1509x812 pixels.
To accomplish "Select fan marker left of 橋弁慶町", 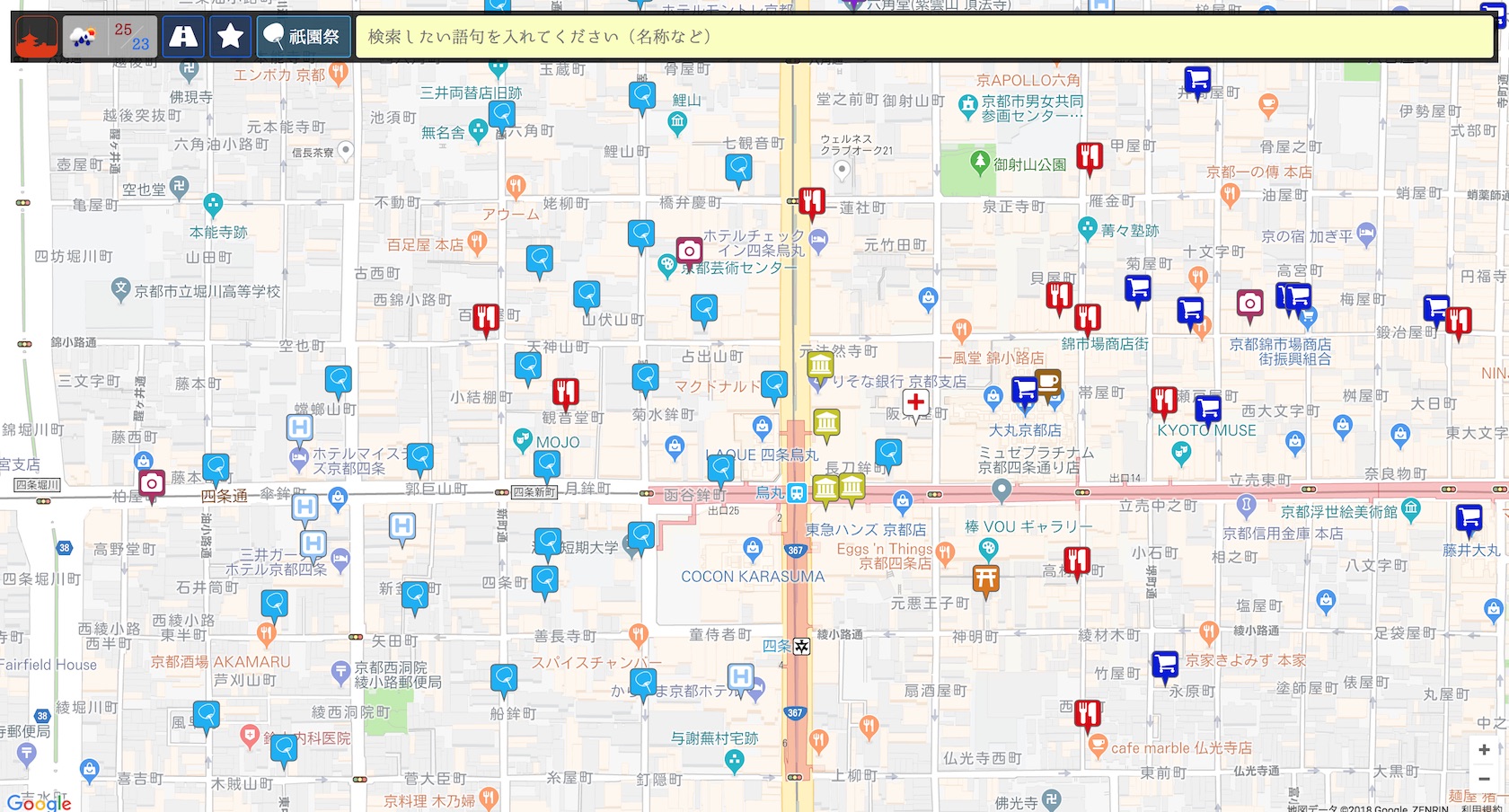I will click(641, 235).
